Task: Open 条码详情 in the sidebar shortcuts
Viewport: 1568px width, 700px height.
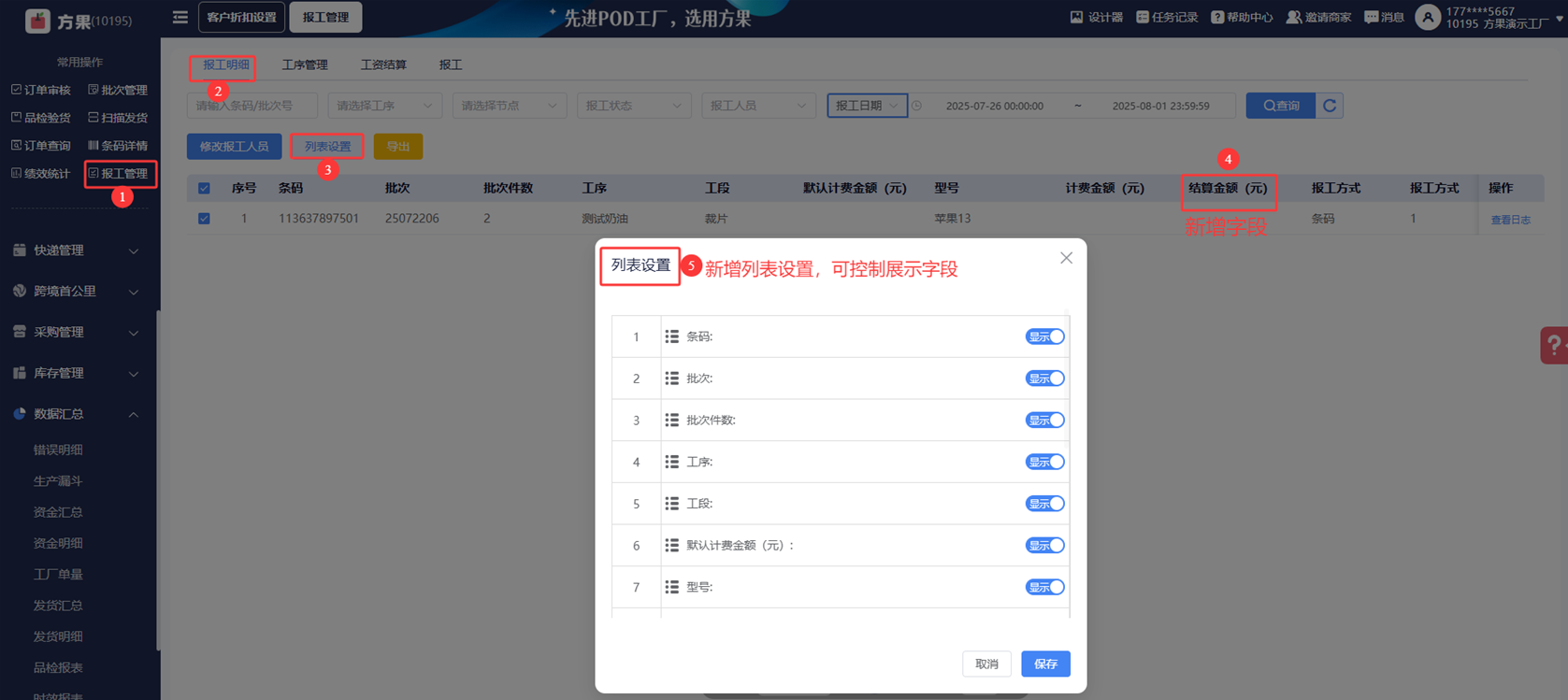Action: 118,146
